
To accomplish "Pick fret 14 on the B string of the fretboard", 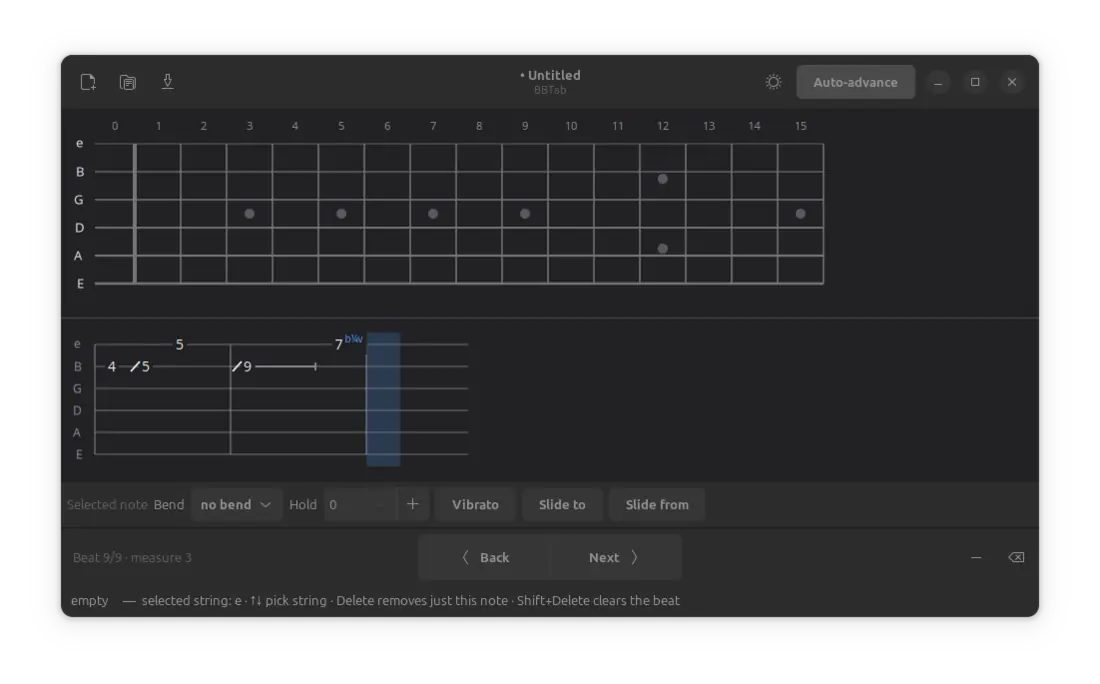I will pyautogui.click(x=754, y=172).
